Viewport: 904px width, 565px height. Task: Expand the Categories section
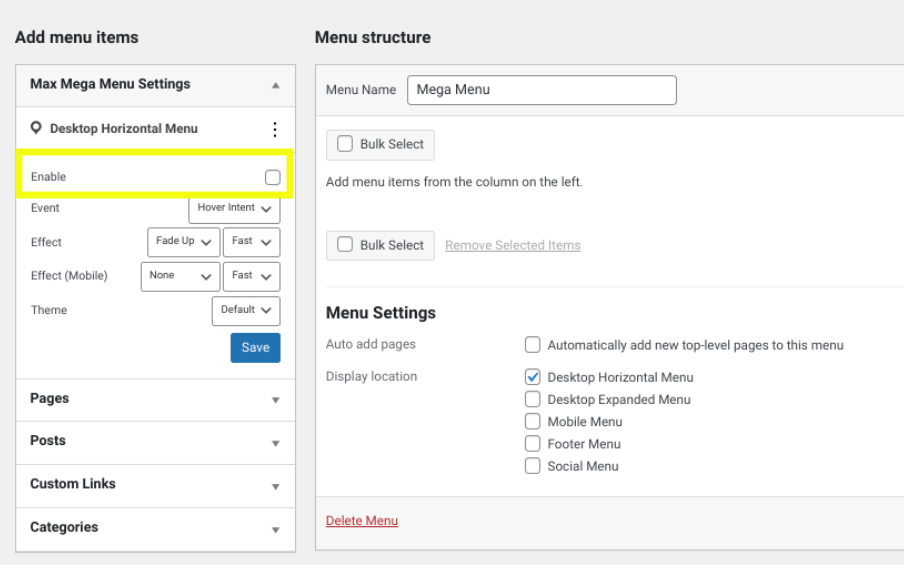156,529
